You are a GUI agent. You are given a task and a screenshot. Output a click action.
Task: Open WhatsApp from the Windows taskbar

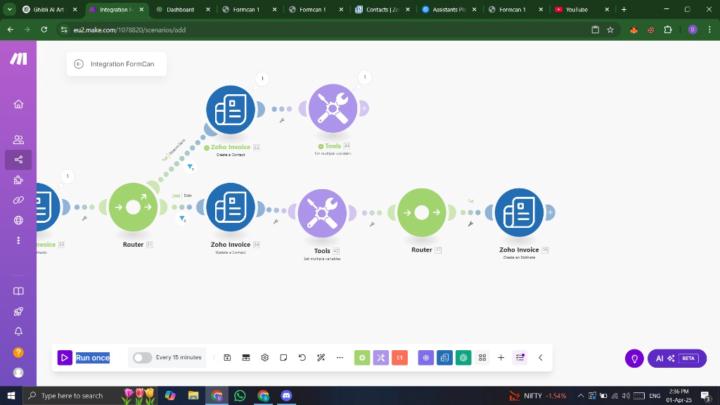240,395
